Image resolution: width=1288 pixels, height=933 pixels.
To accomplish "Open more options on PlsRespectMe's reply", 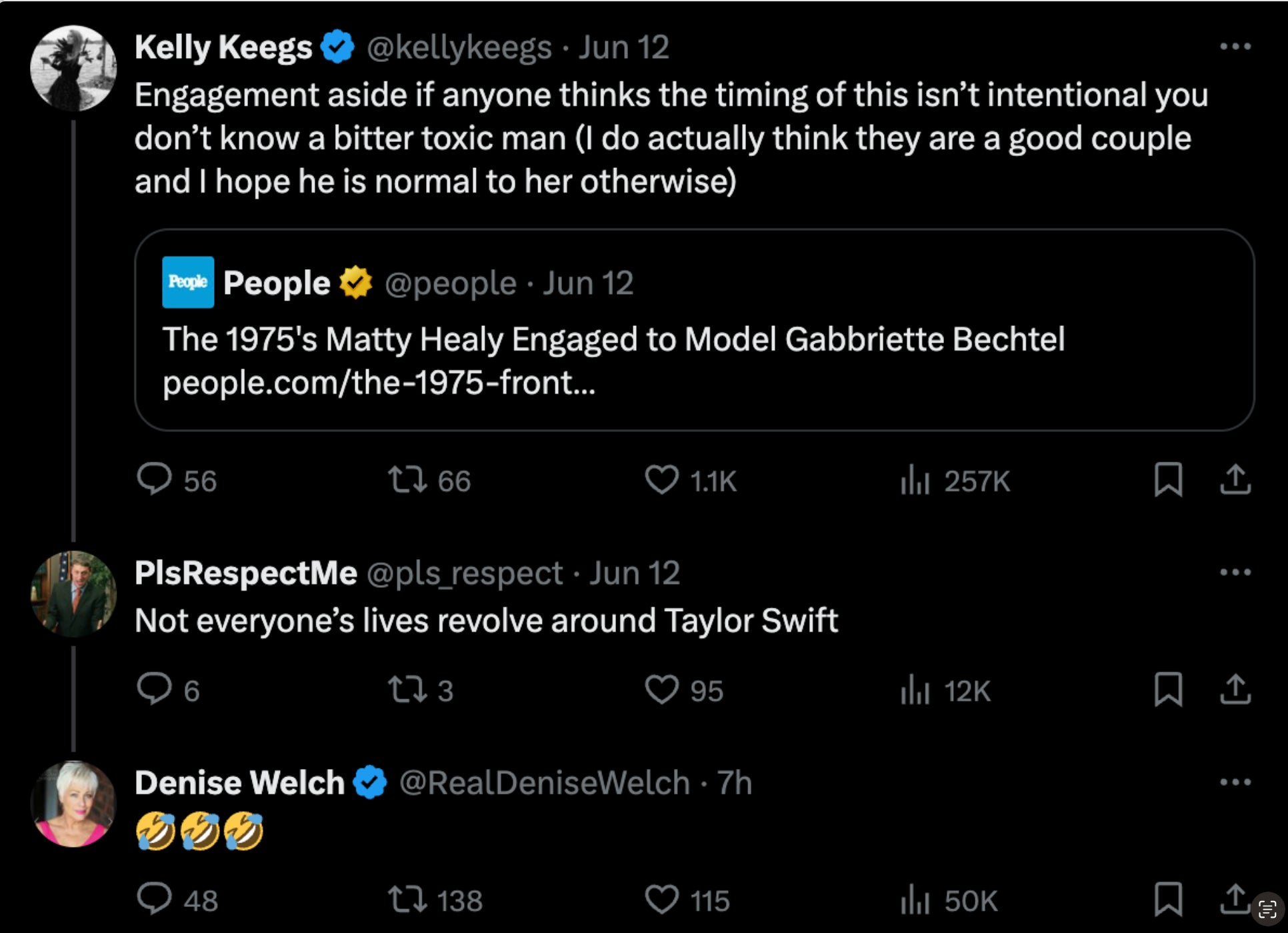I will pos(1235,572).
